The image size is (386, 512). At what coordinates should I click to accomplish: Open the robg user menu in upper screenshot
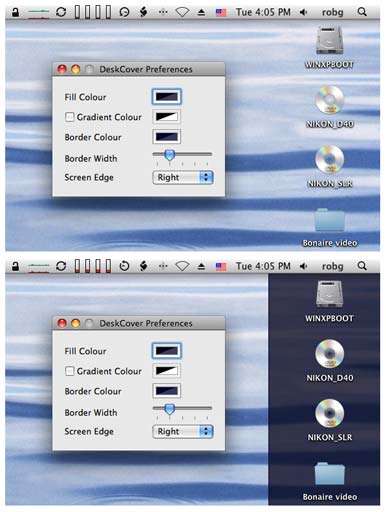(x=332, y=12)
